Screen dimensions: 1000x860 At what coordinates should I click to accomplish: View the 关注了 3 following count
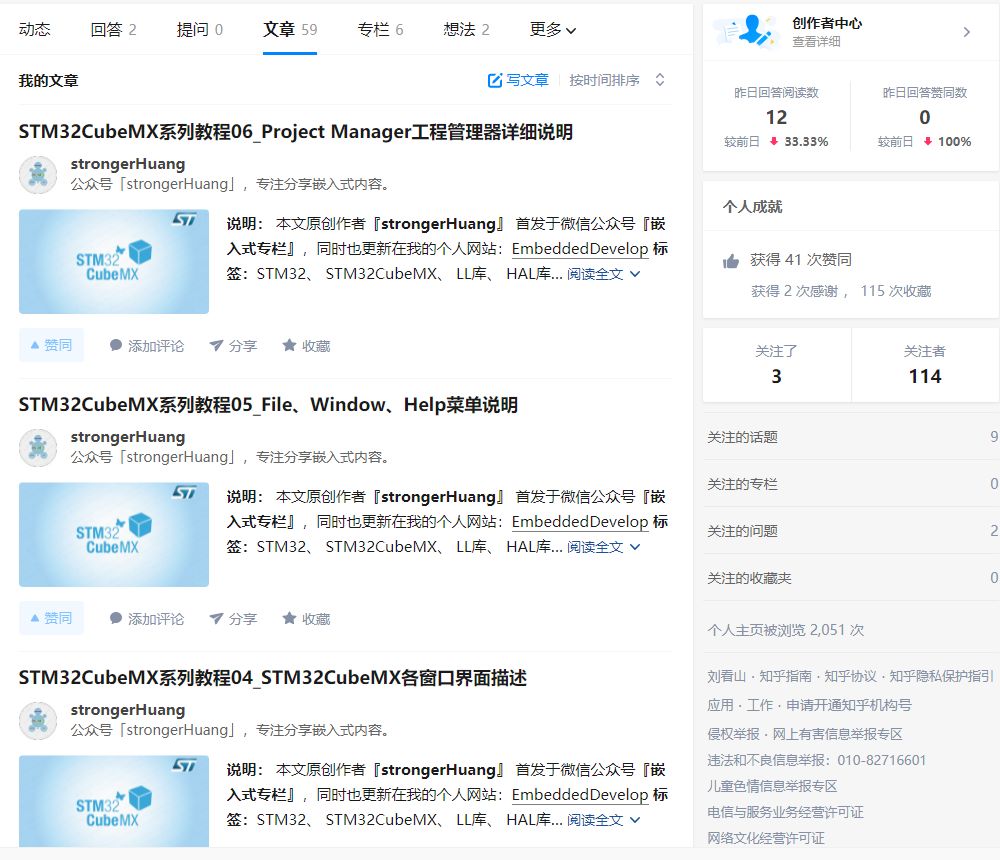point(776,365)
